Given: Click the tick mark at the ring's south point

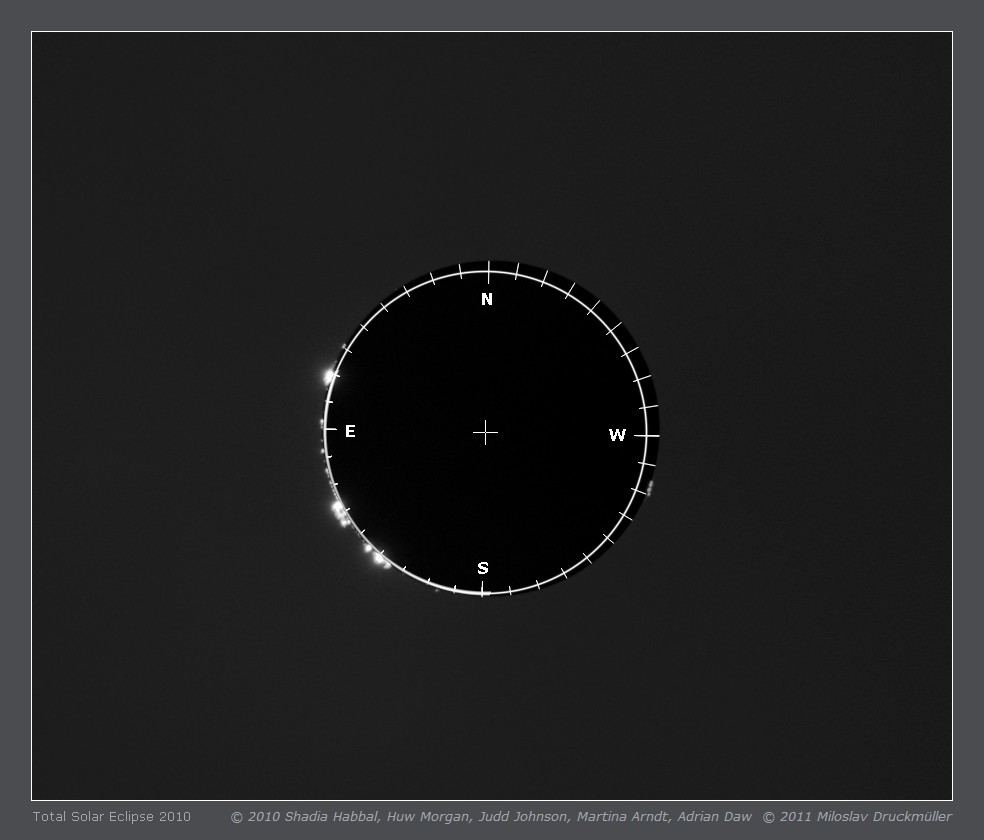Looking at the screenshot, I should coord(482,590).
